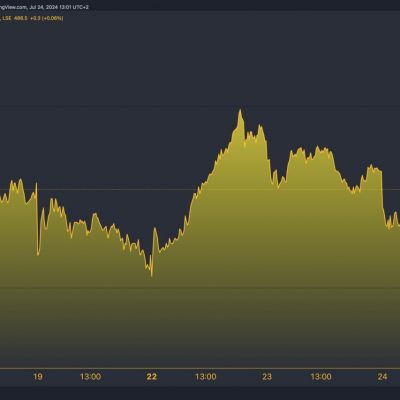Click the yellow time axis baseline
The height and width of the screenshot is (400, 400).
200,368
